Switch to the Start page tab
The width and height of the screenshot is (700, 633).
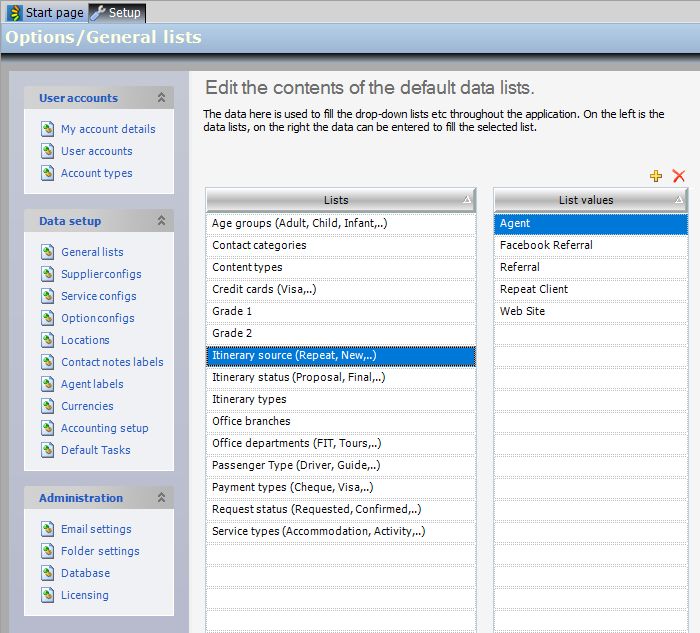pyautogui.click(x=46, y=12)
